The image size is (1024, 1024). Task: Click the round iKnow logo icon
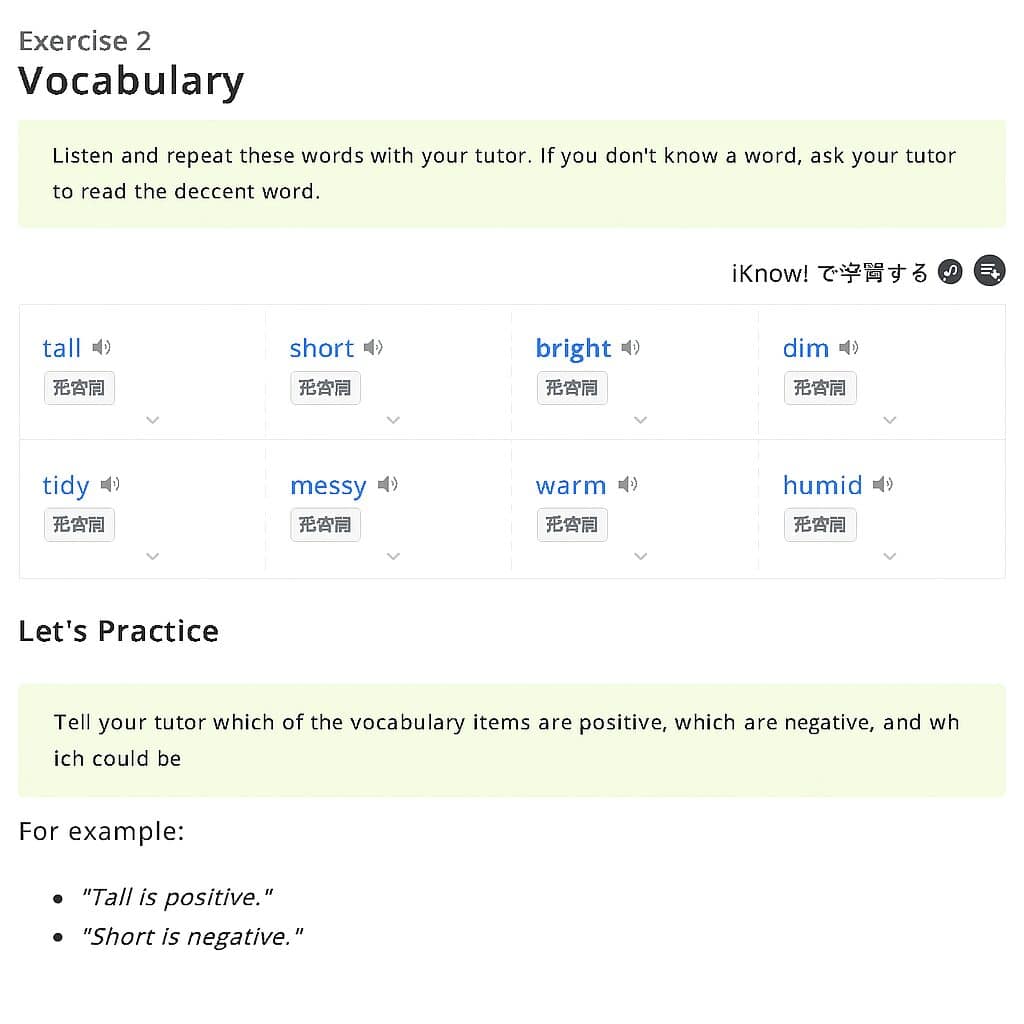tap(951, 272)
